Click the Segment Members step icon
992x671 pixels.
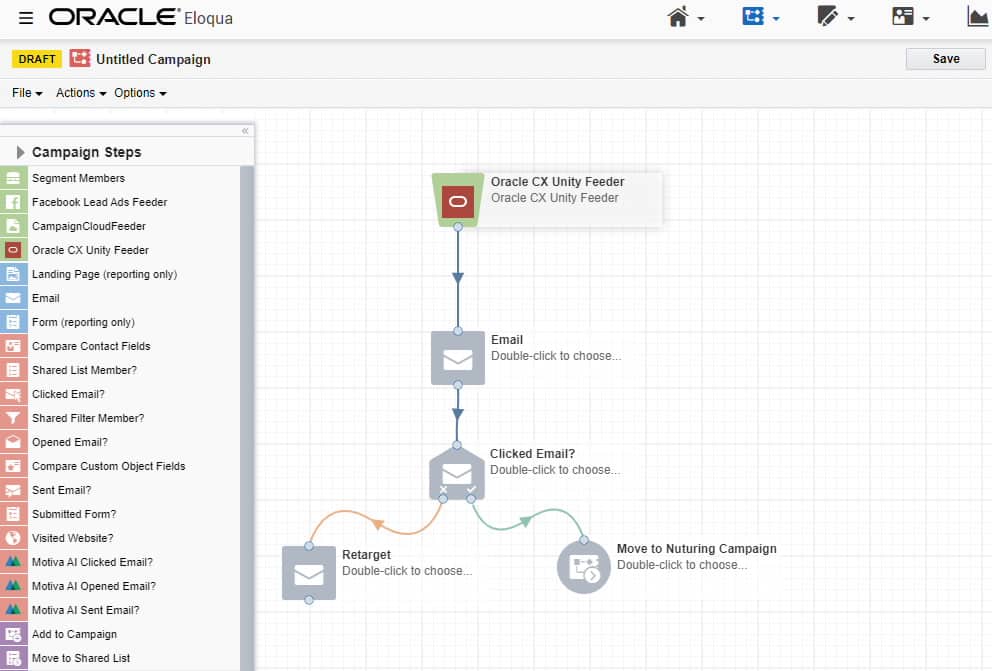click(x=15, y=178)
